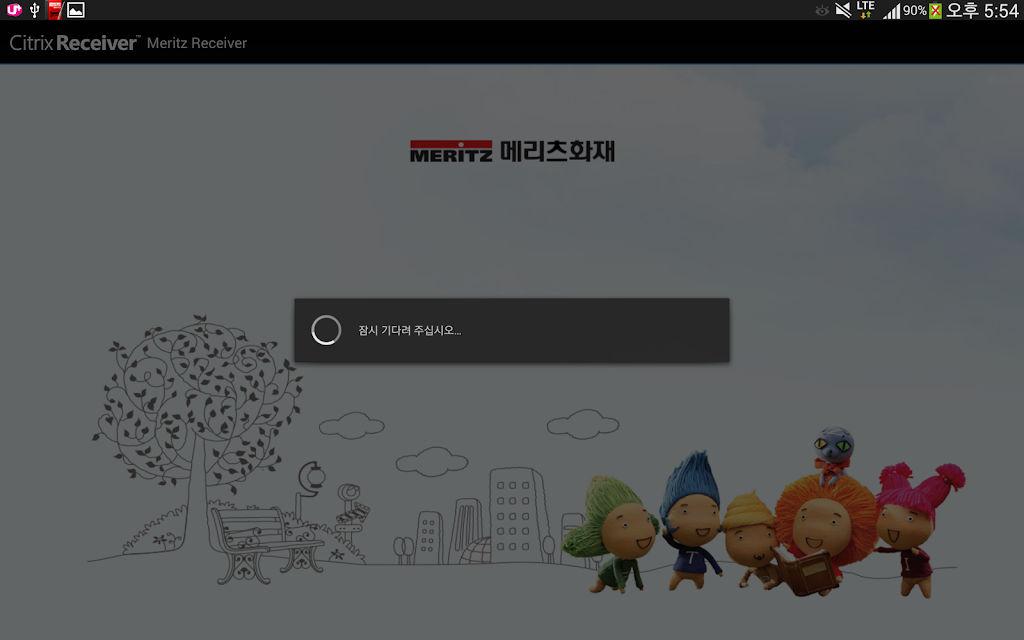Screen dimensions: 1024x640
Task: Tap the Citrix Receiver logo
Action: tap(74, 43)
